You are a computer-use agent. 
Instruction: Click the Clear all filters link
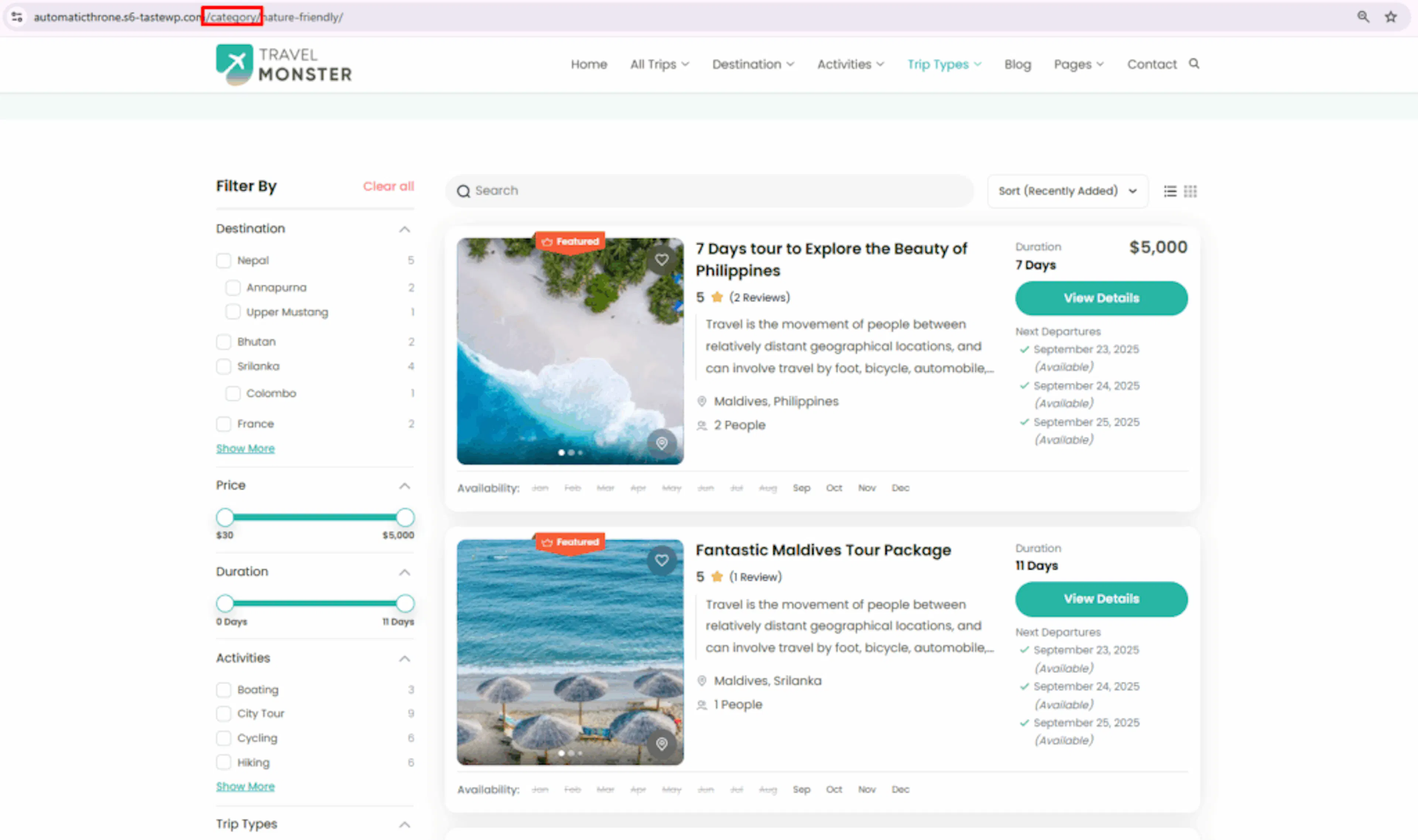[388, 186]
